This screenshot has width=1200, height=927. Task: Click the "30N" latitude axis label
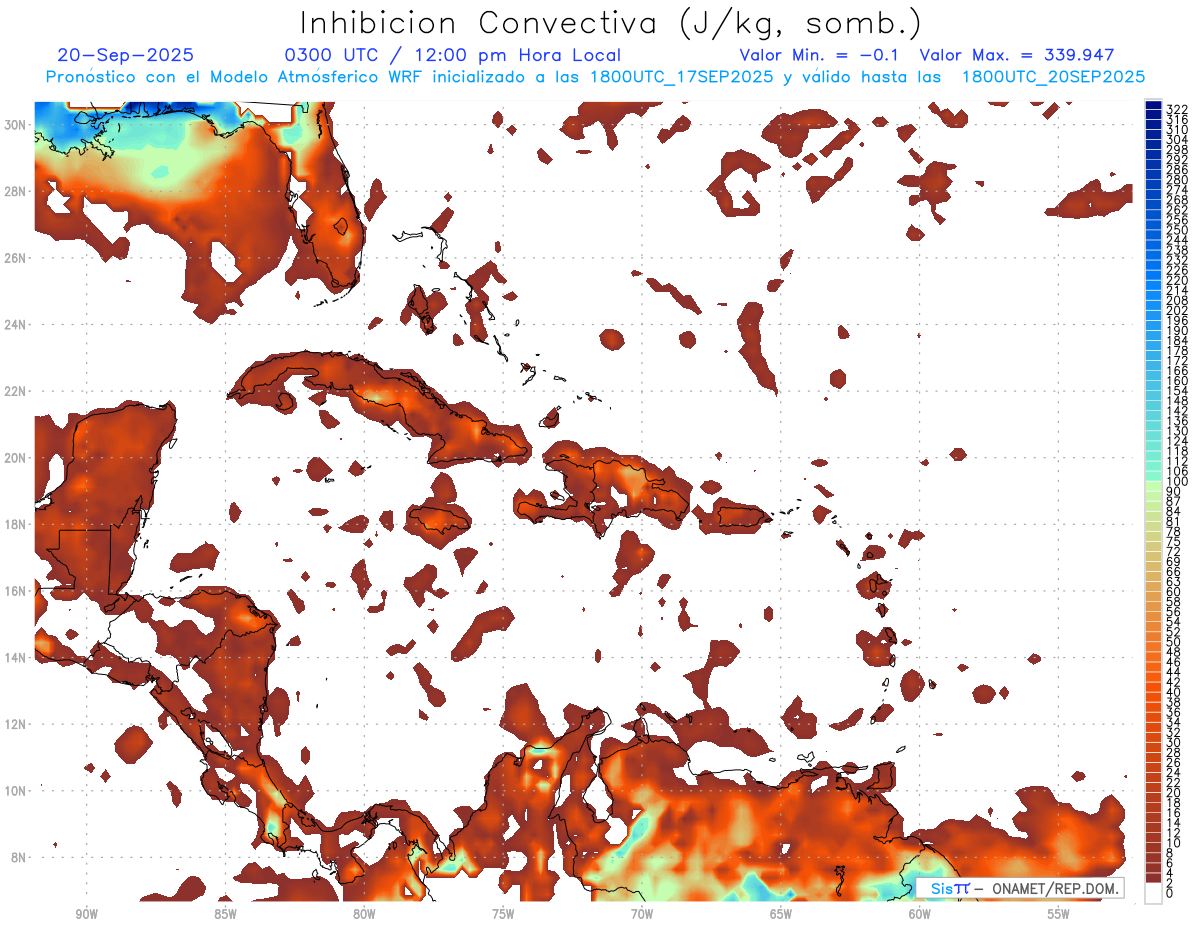(15, 124)
